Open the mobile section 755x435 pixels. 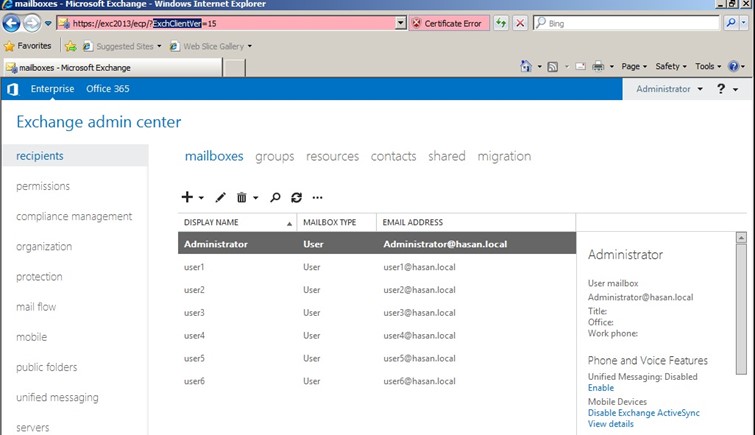coord(31,337)
